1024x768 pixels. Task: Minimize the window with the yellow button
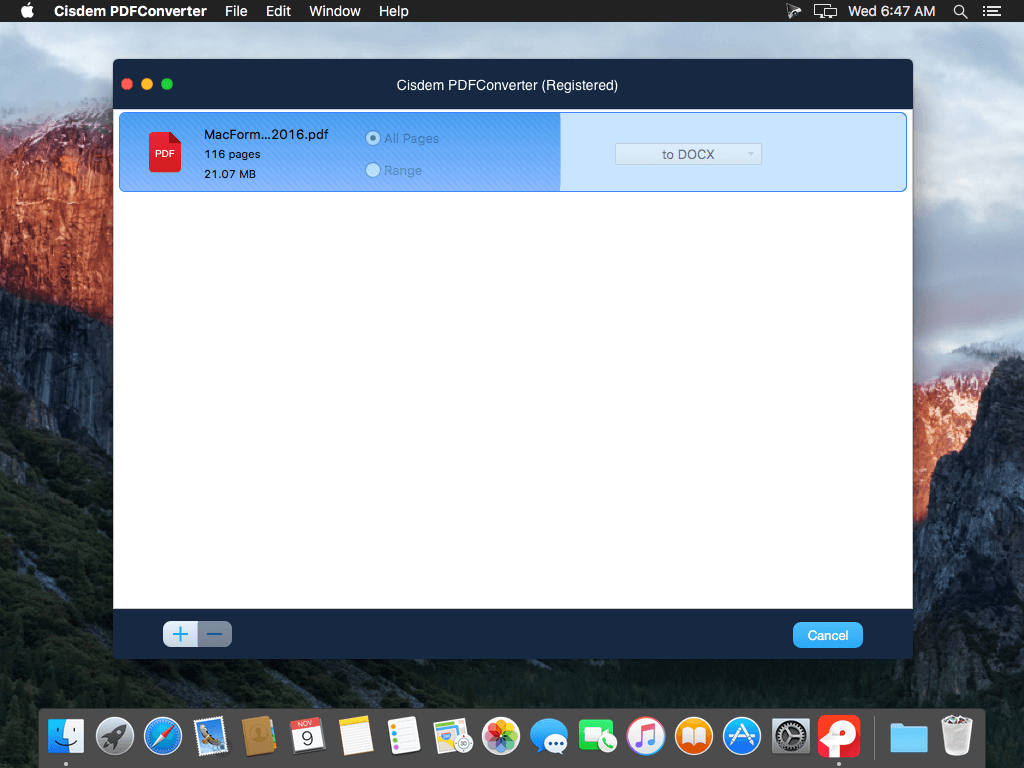tap(147, 84)
